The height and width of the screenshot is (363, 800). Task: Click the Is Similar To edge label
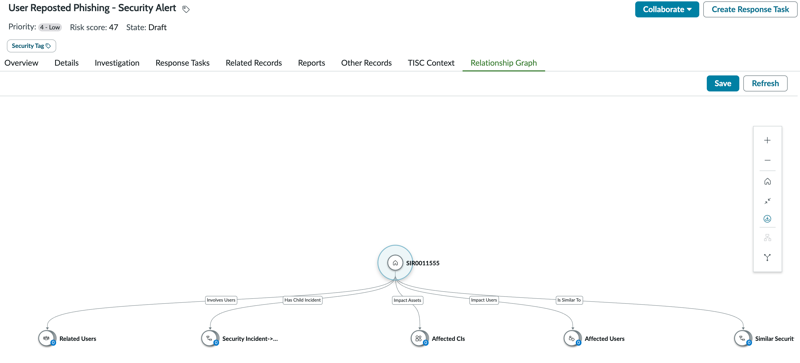pos(569,300)
